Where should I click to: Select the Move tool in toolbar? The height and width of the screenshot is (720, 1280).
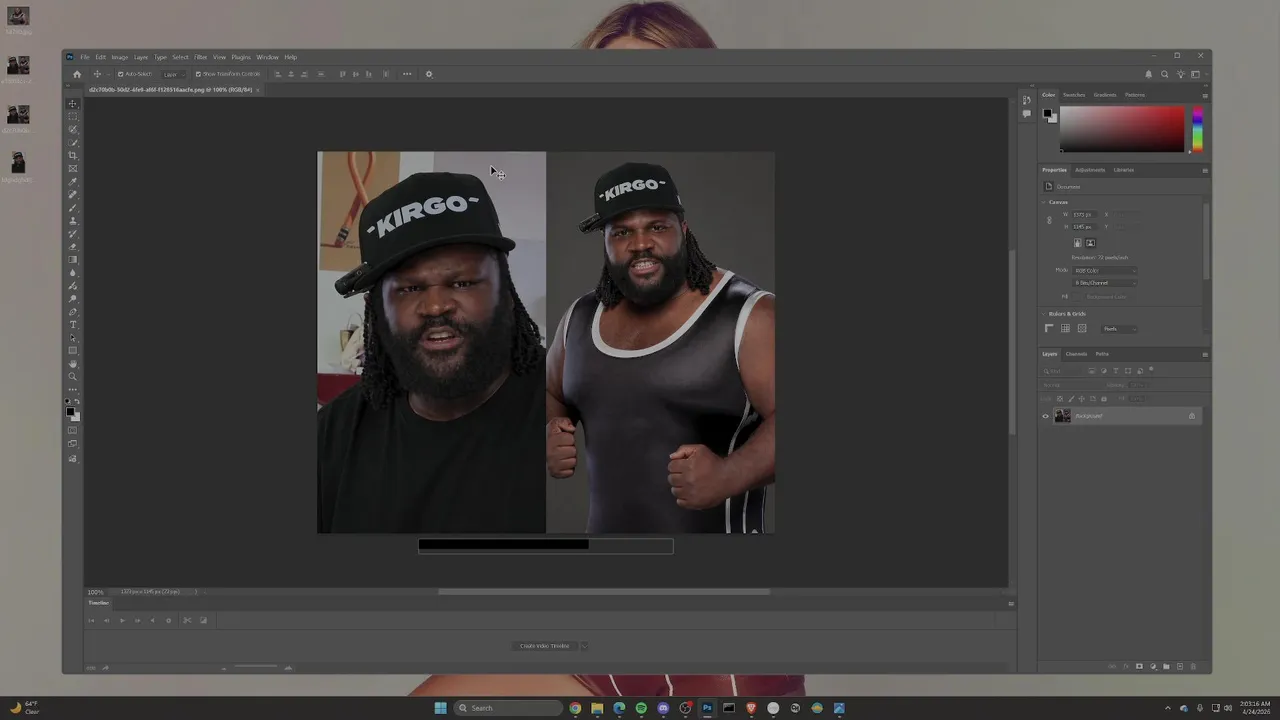pyautogui.click(x=72, y=104)
